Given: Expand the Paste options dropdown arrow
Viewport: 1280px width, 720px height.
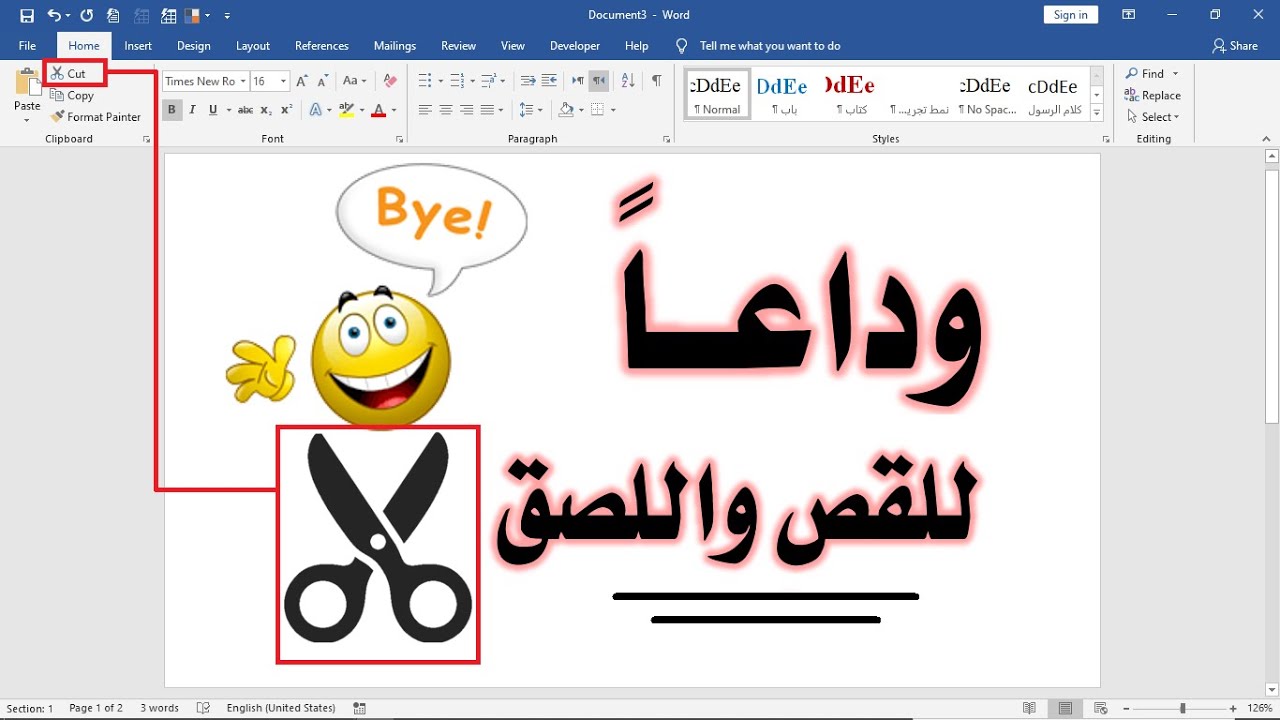Looking at the screenshot, I should (x=27, y=120).
